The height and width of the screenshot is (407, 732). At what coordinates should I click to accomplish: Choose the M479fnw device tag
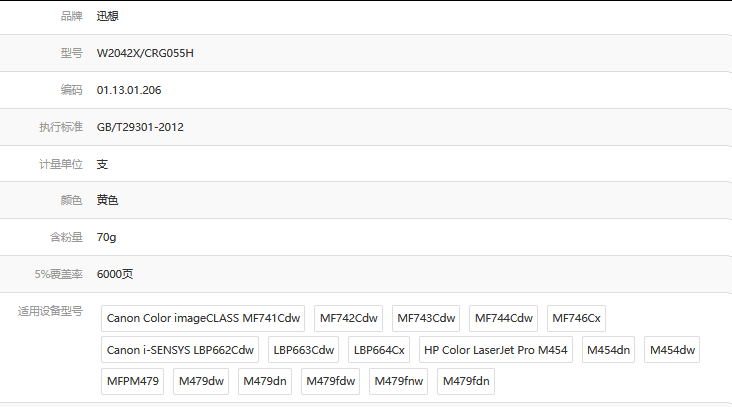(x=400, y=381)
